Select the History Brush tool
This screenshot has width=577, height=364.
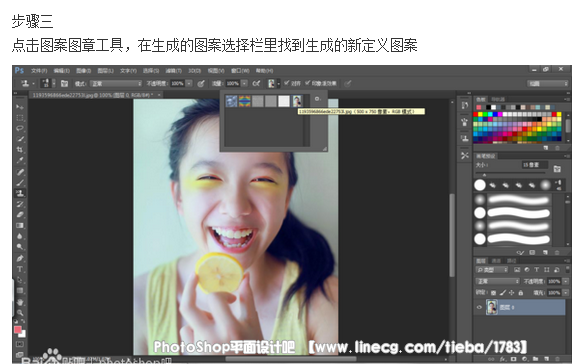tap(20, 204)
